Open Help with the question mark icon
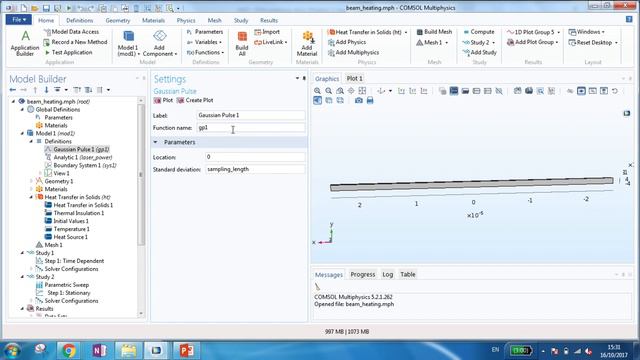 [x=629, y=19]
